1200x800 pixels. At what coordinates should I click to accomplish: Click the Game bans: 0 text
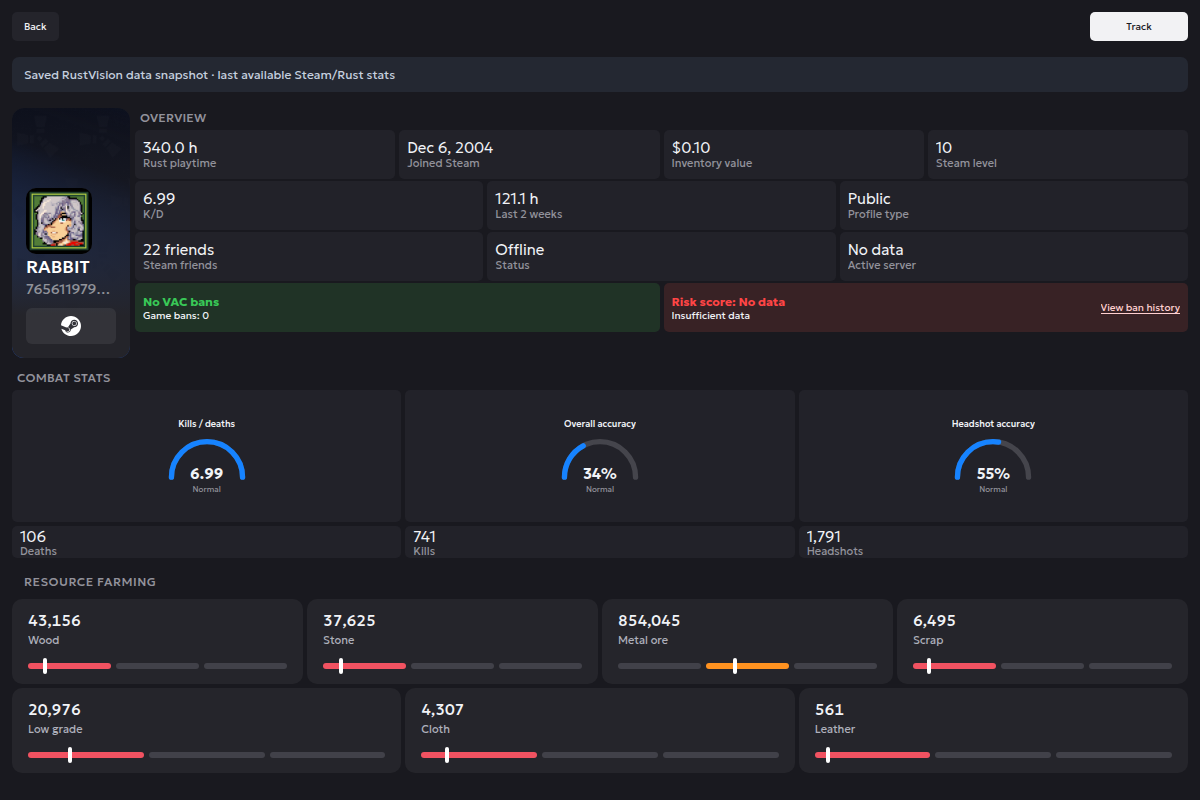tap(176, 316)
